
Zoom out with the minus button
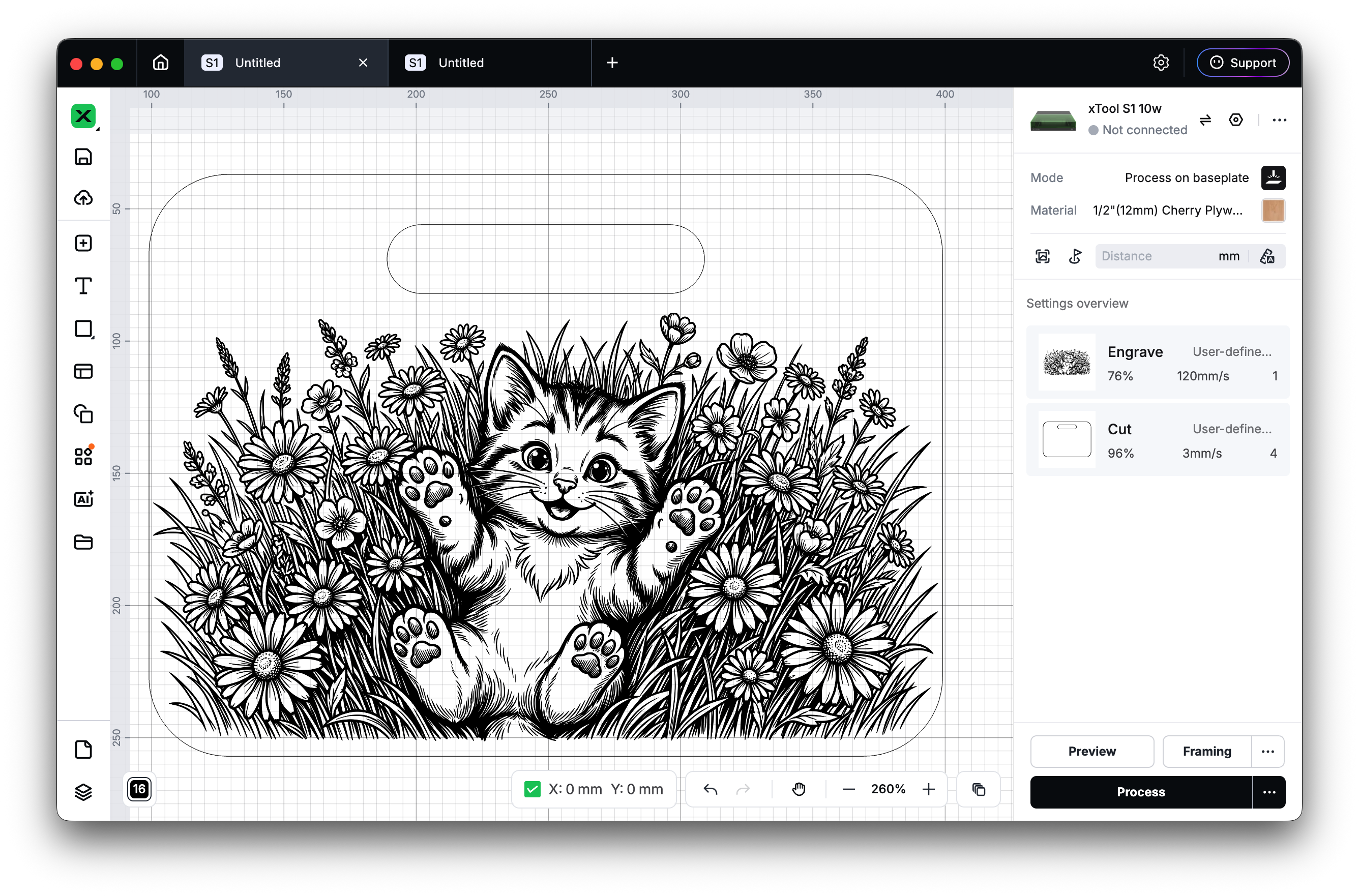click(x=848, y=789)
